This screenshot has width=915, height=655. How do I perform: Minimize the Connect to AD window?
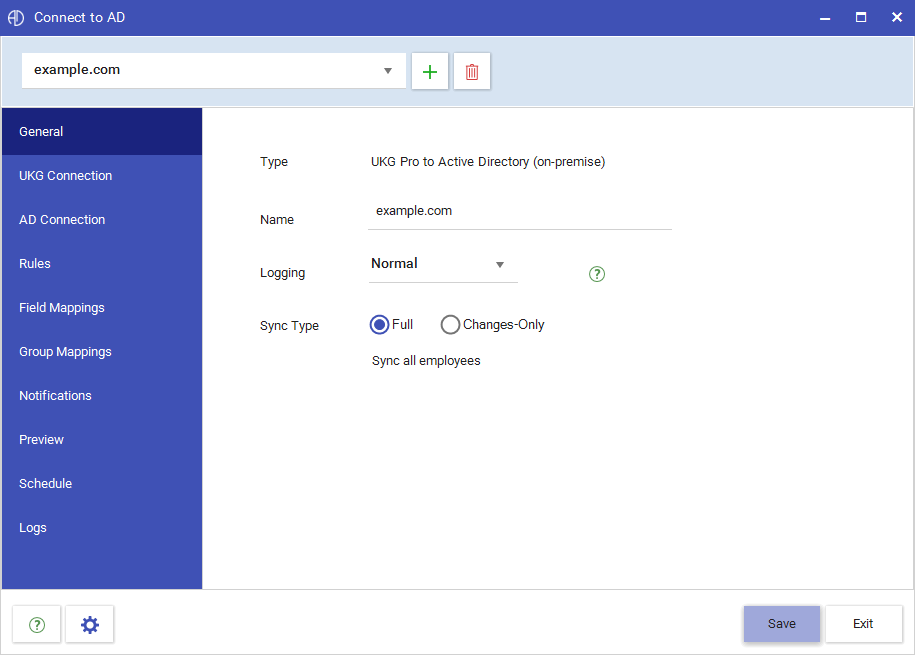pos(825,18)
